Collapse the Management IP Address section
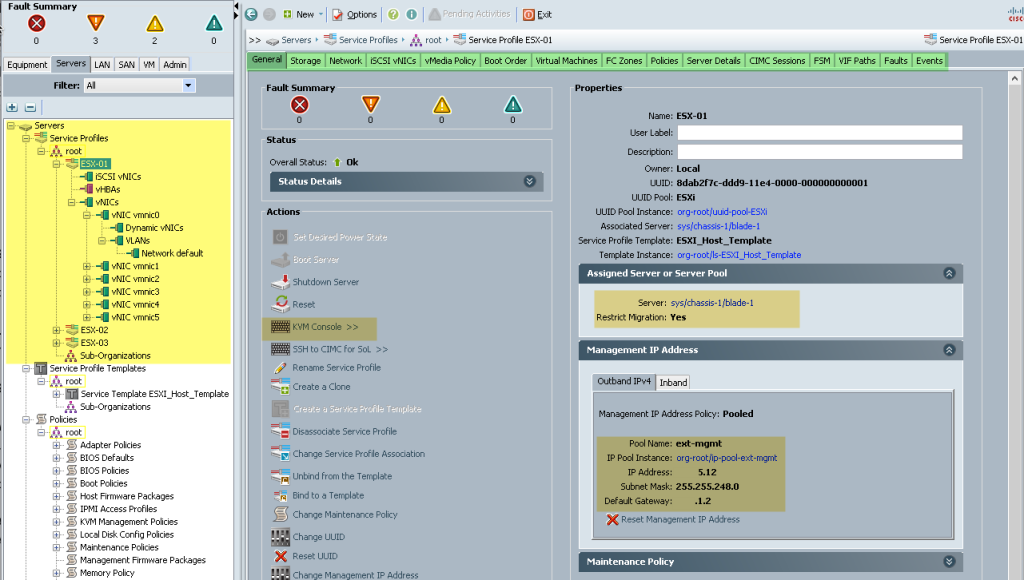This screenshot has width=1024, height=580. 949,349
